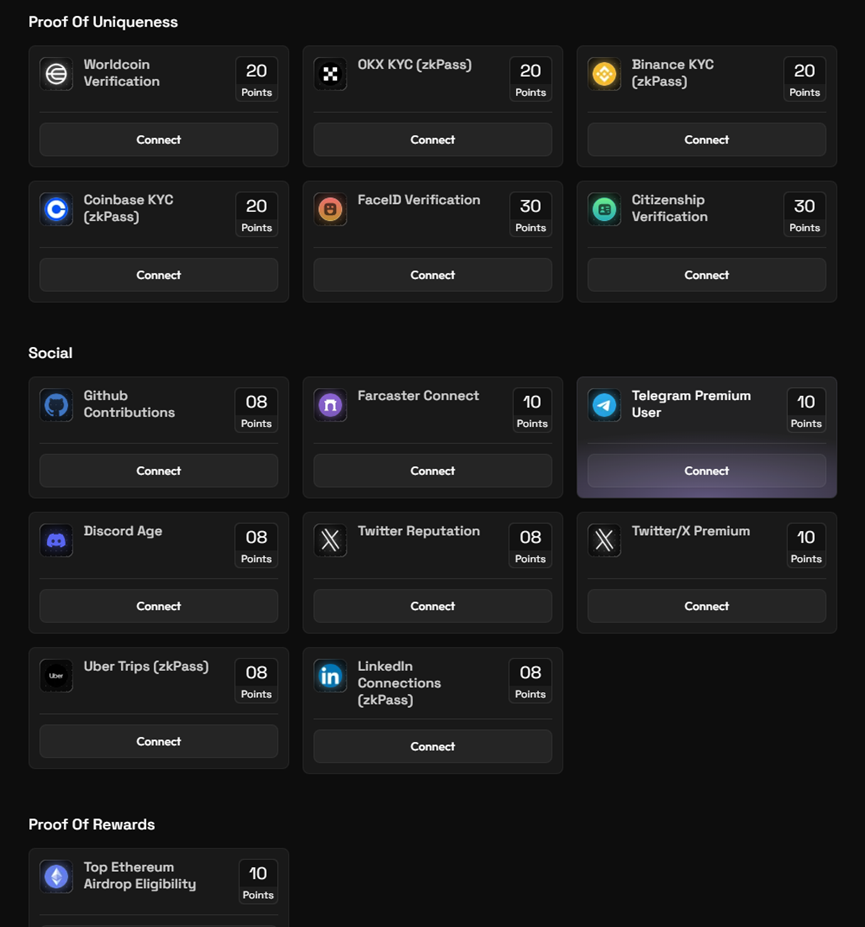The image size is (865, 927).
Task: Click the Twitter/X Premium 10 points badge
Action: (805, 545)
